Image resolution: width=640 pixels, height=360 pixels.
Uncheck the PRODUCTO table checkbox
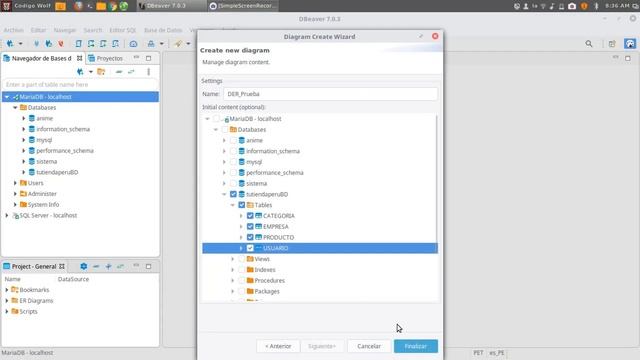click(x=250, y=237)
